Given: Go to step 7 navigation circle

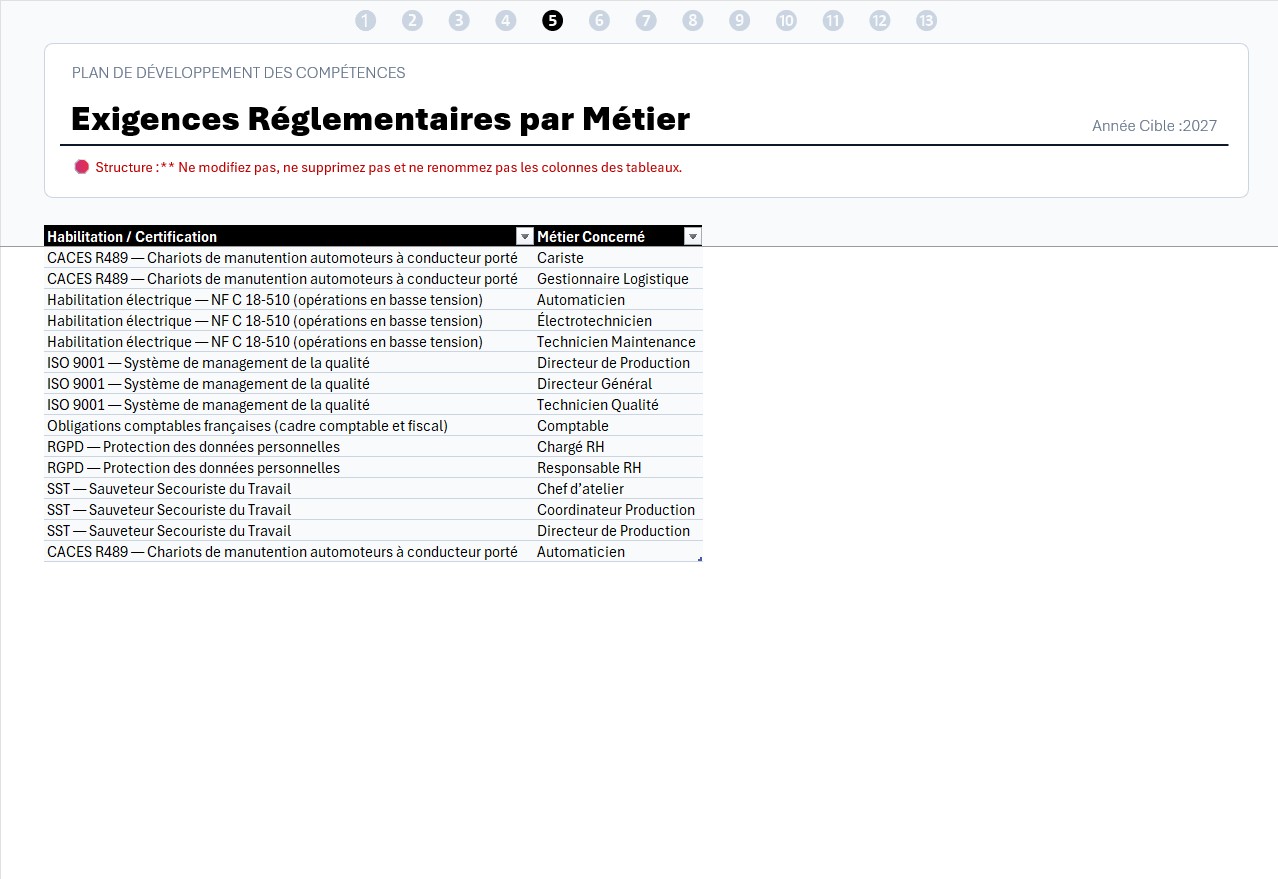Looking at the screenshot, I should [646, 20].
